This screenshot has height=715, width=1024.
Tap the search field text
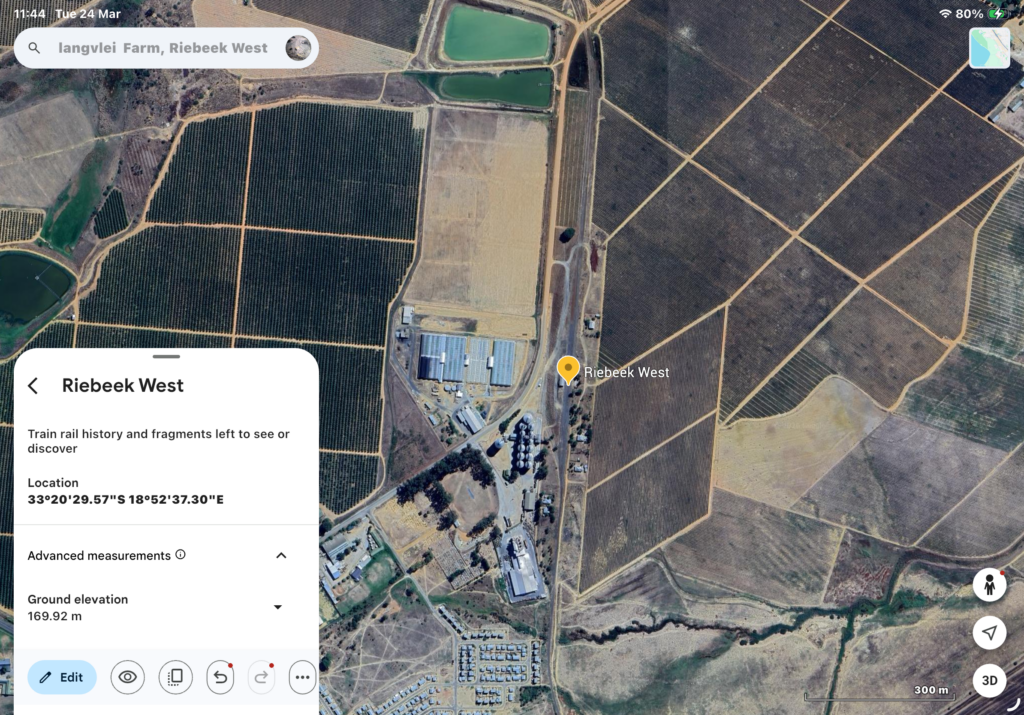pyautogui.click(x=163, y=48)
